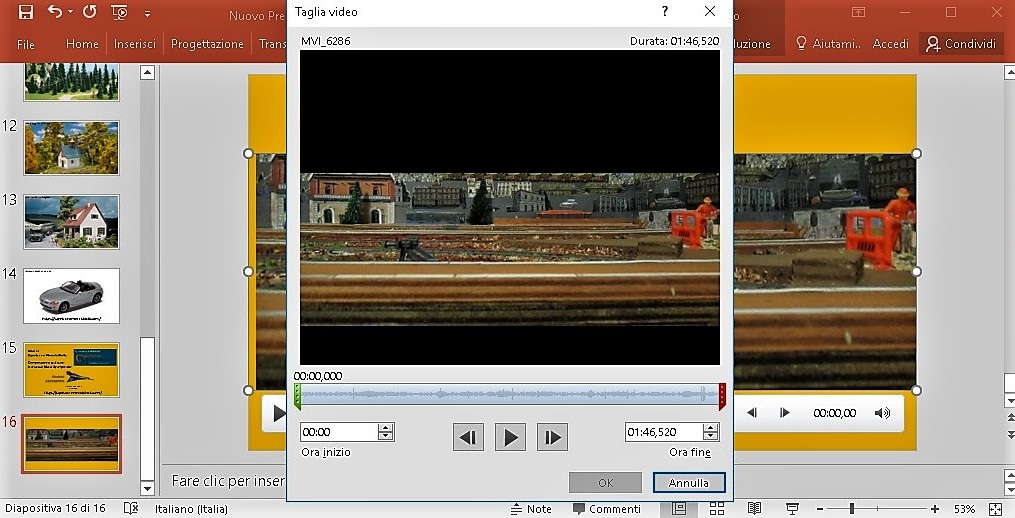Click the red end marker on trim timeline

pyautogui.click(x=722, y=396)
